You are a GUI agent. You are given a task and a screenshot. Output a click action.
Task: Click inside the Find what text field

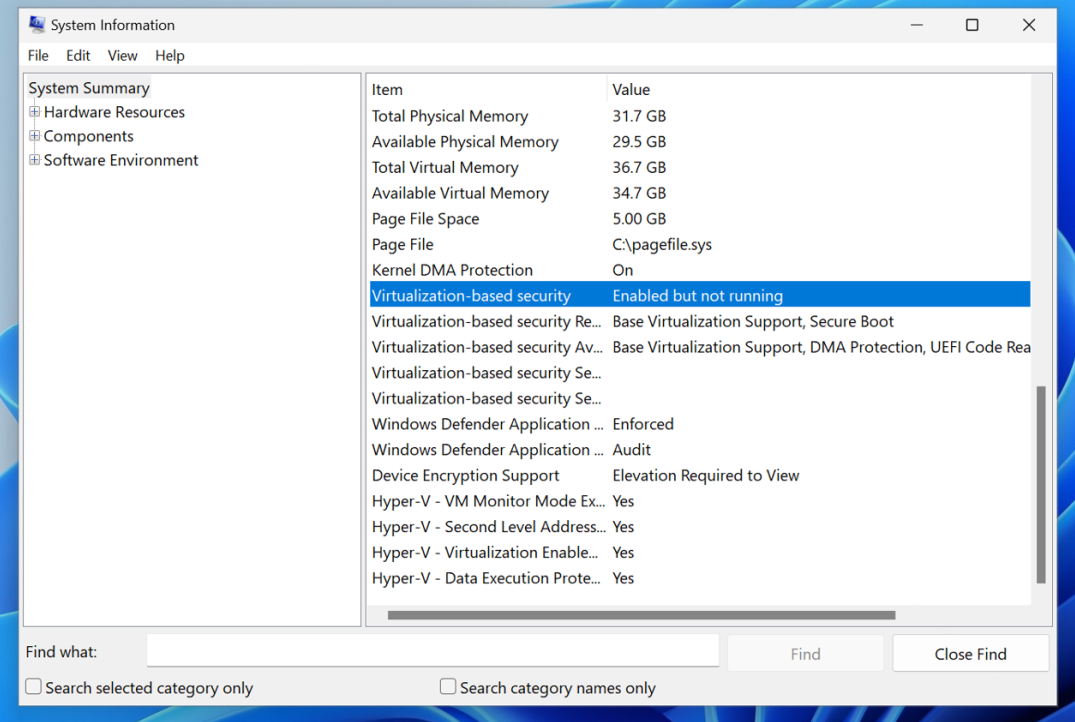pyautogui.click(x=432, y=652)
